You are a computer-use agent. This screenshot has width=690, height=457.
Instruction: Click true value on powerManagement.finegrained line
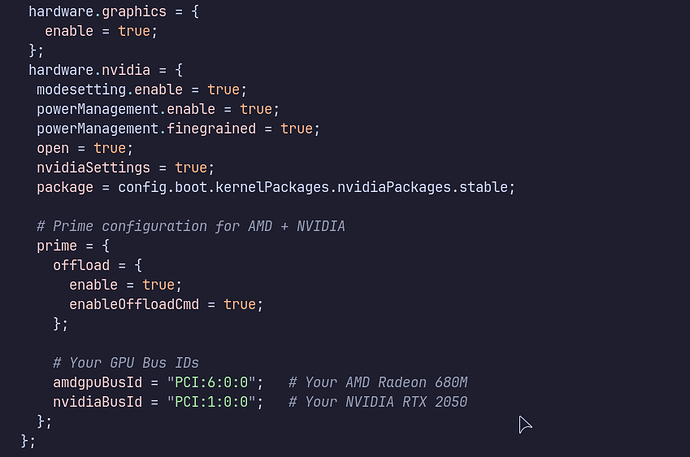pyautogui.click(x=296, y=128)
